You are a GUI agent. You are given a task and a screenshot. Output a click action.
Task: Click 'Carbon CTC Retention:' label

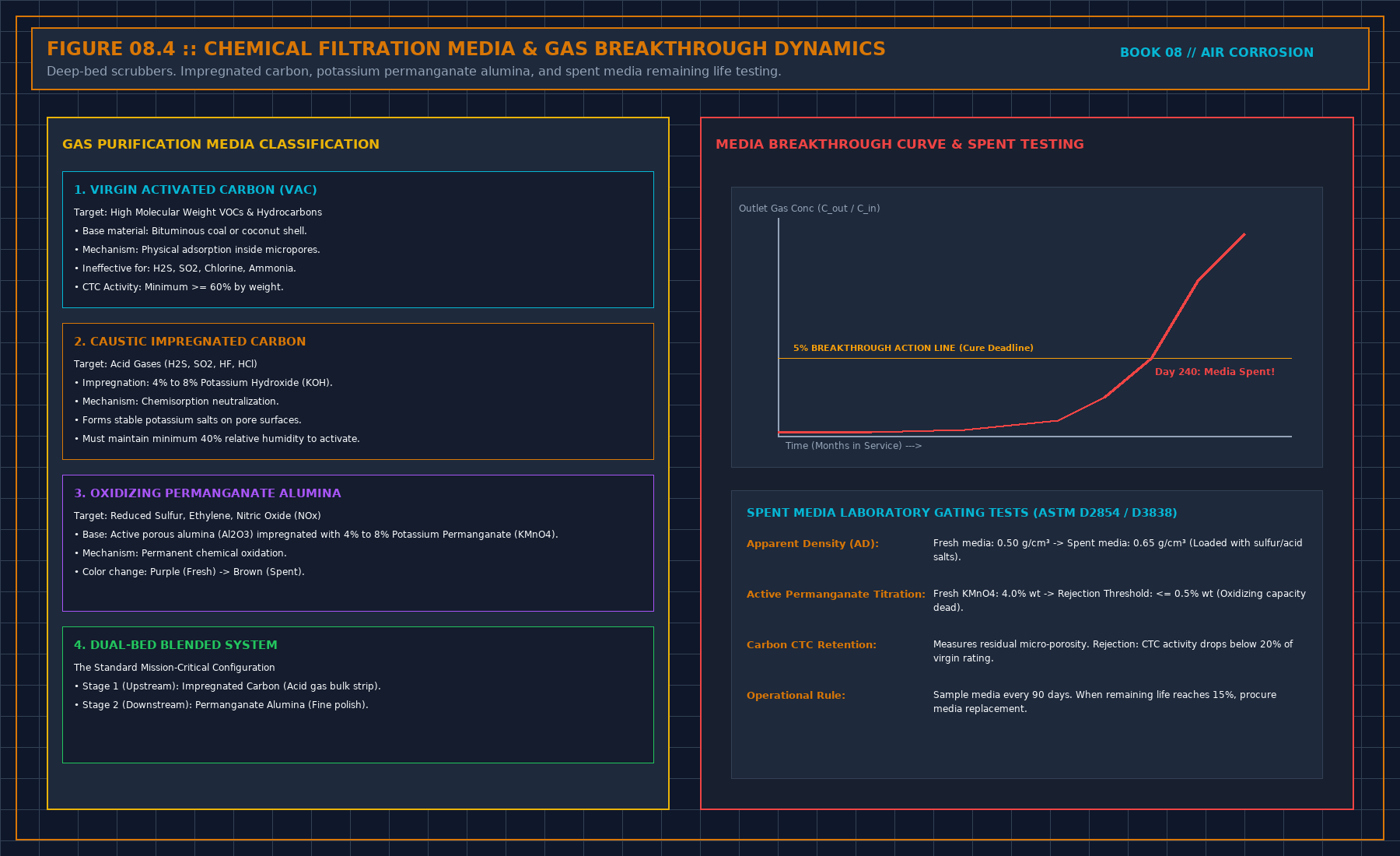pos(811,645)
